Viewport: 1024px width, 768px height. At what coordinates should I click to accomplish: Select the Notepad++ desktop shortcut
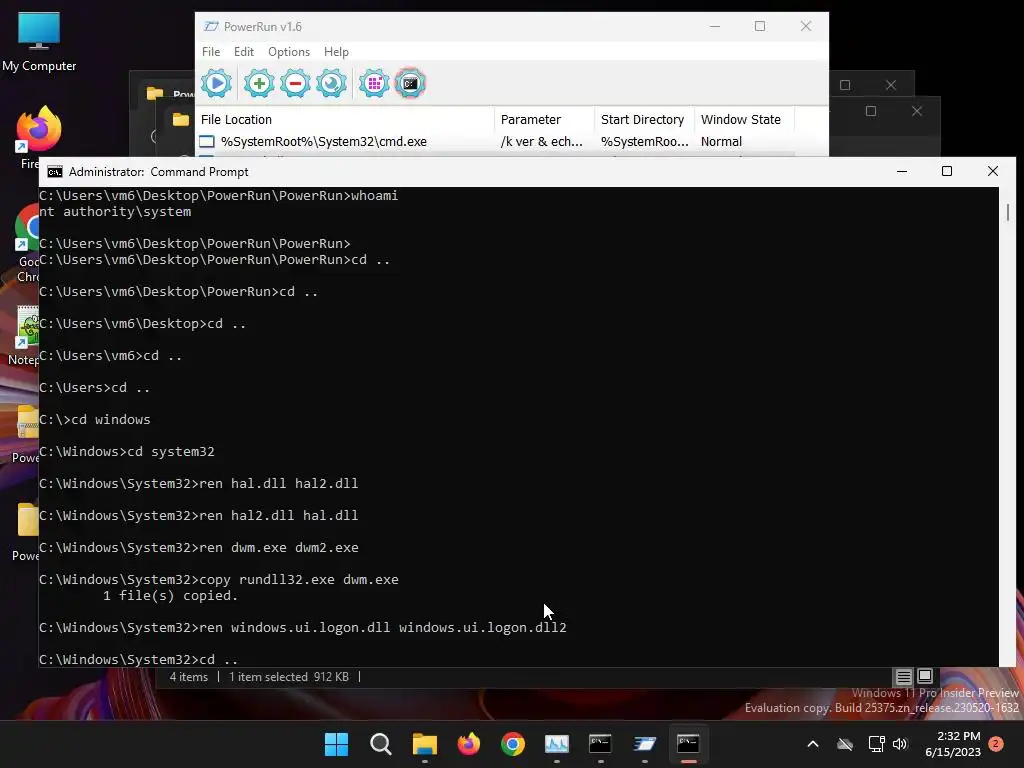tap(25, 336)
